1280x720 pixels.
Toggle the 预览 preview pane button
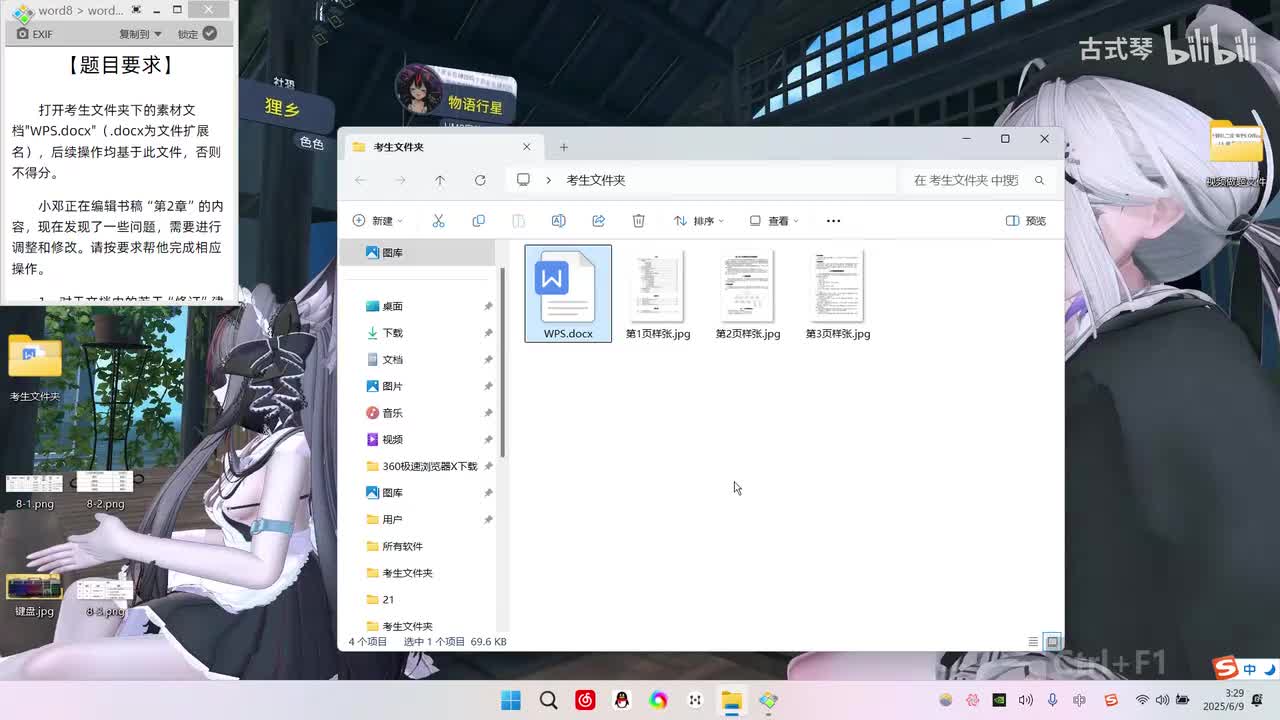[x=1026, y=220]
